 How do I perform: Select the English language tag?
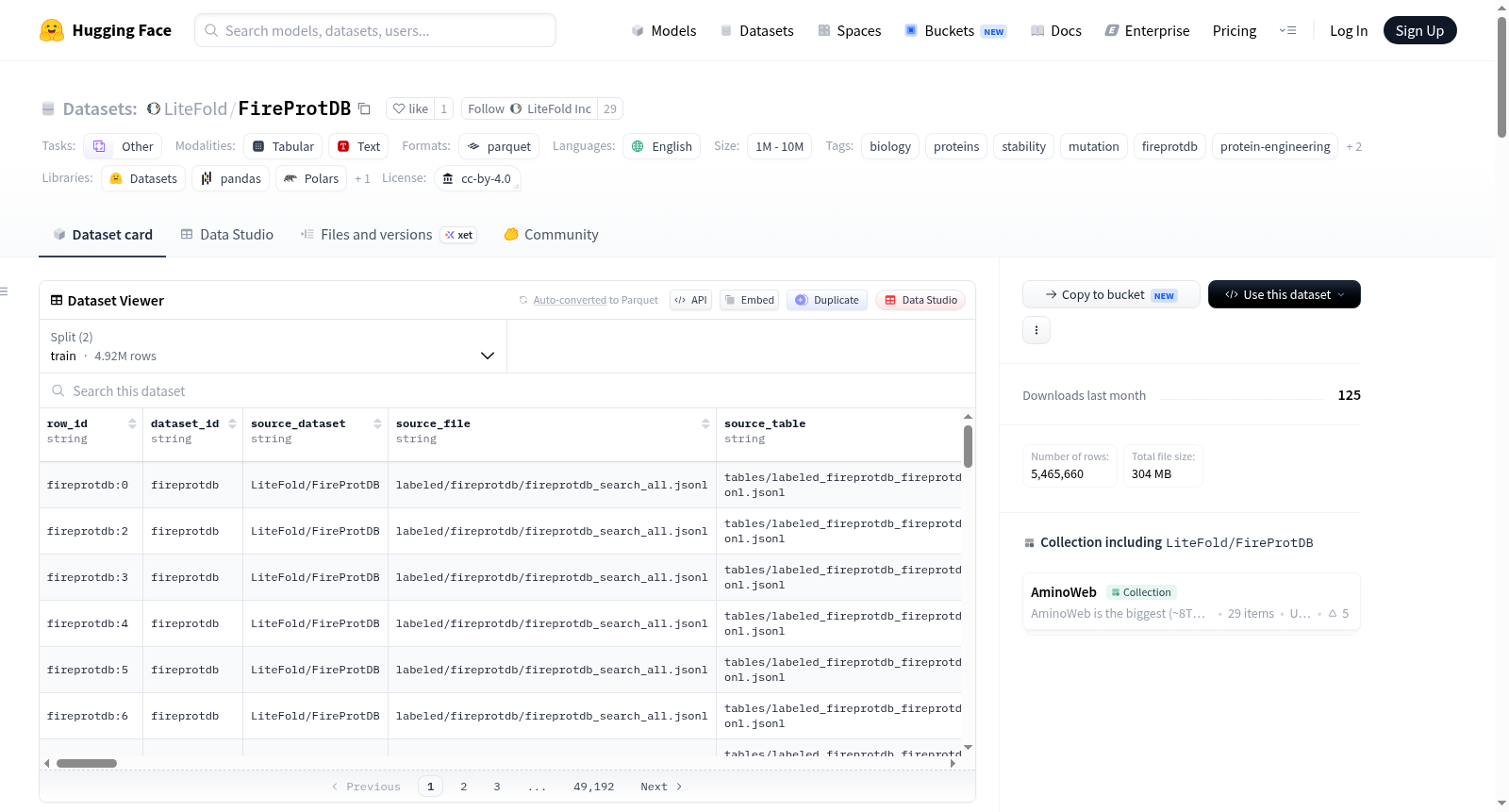pos(661,146)
